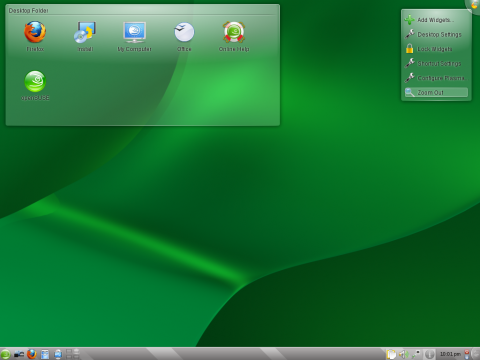Screen dimensions: 480x360
Task: Click the network connection tray icon
Action: (416, 354)
